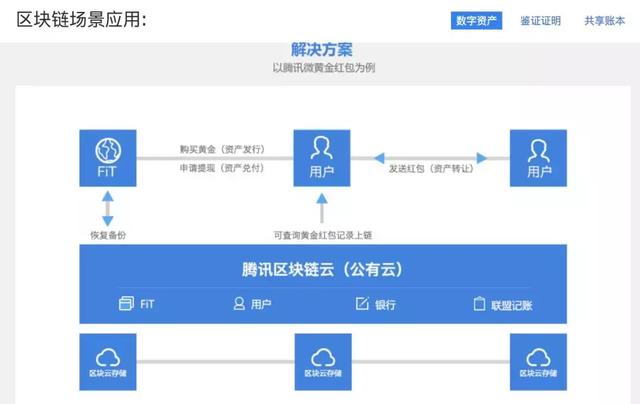This screenshot has width=640, height=404.
Task: Click the 解决方案 heading
Action: click(322, 50)
